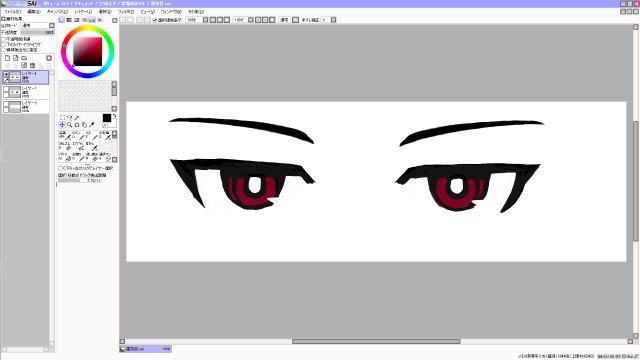
Task: Select the zoom magnifier tool
Action: (69, 125)
